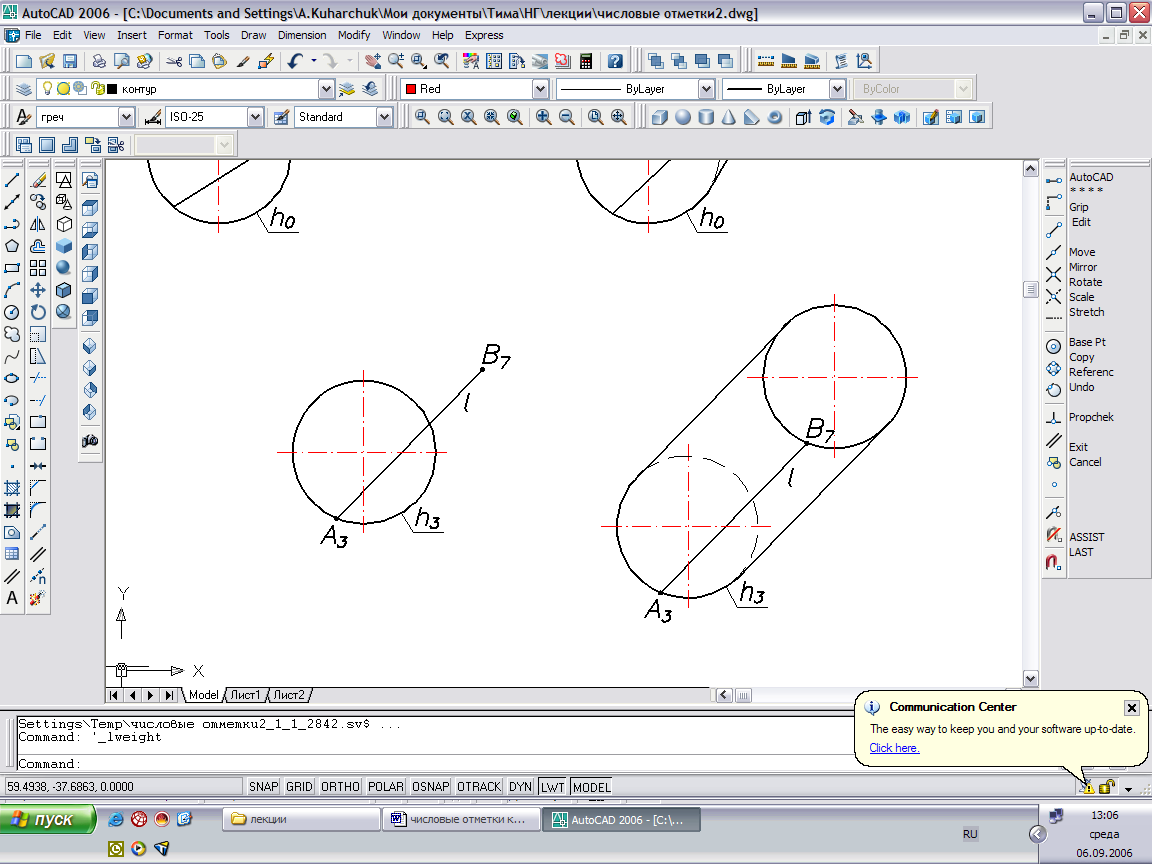This screenshot has height=864, width=1152.
Task: Select the Hatch tool
Action: (x=12, y=488)
